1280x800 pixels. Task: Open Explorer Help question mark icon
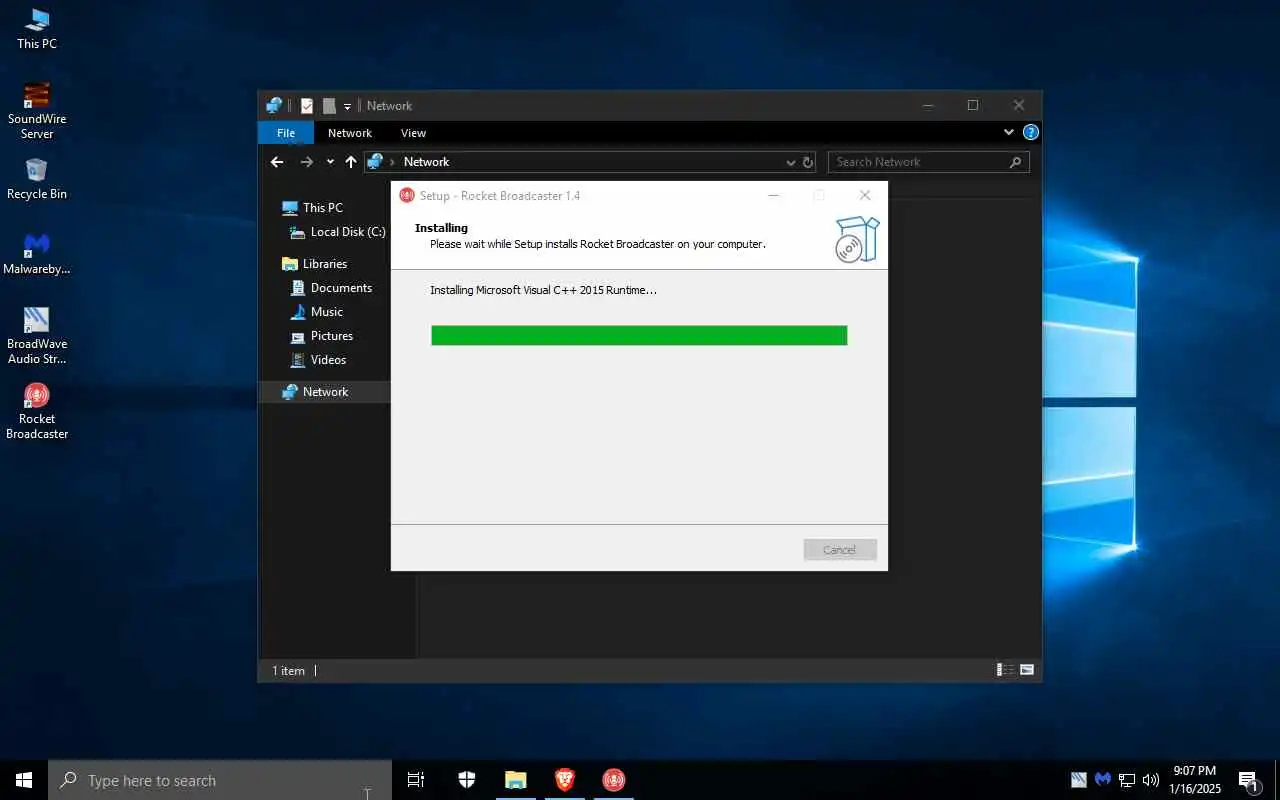click(x=1031, y=132)
